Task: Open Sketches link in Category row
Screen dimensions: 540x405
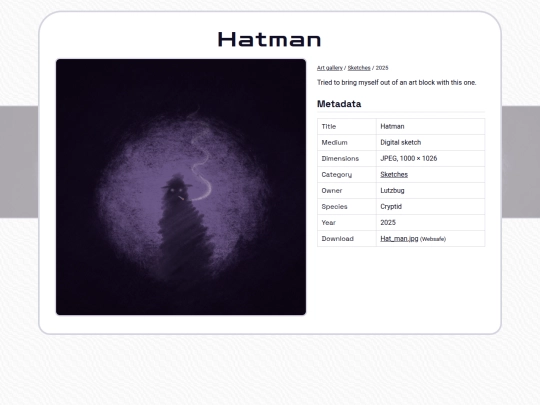Action: (x=394, y=175)
